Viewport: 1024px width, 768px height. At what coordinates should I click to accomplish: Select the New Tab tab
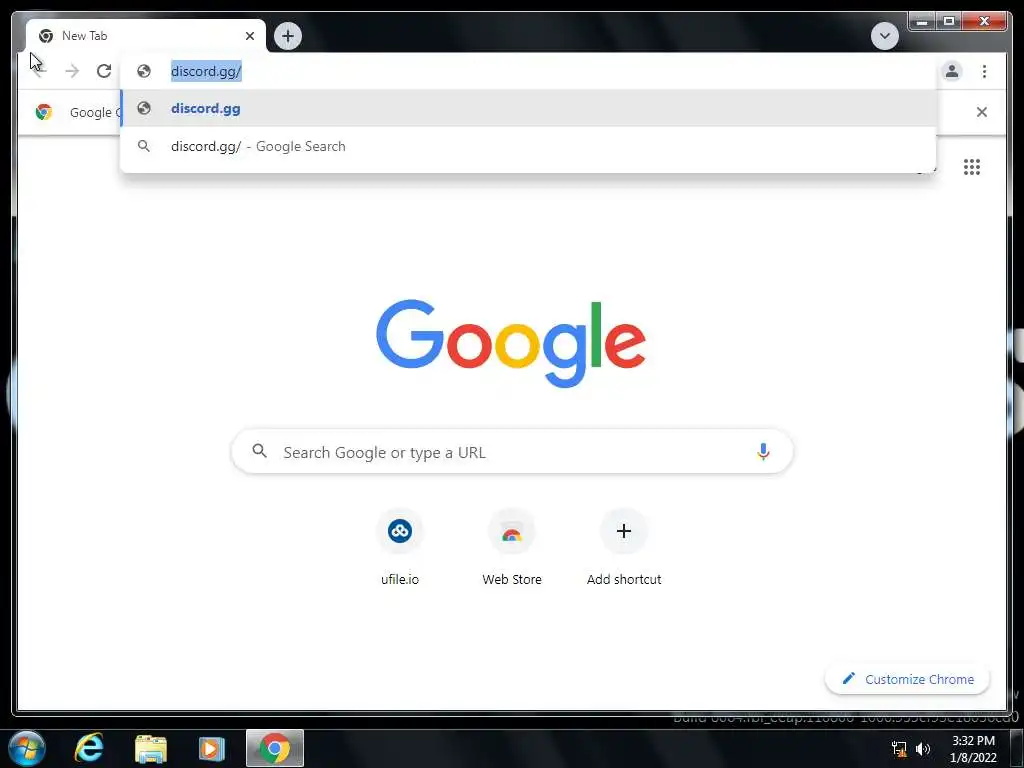(x=146, y=36)
